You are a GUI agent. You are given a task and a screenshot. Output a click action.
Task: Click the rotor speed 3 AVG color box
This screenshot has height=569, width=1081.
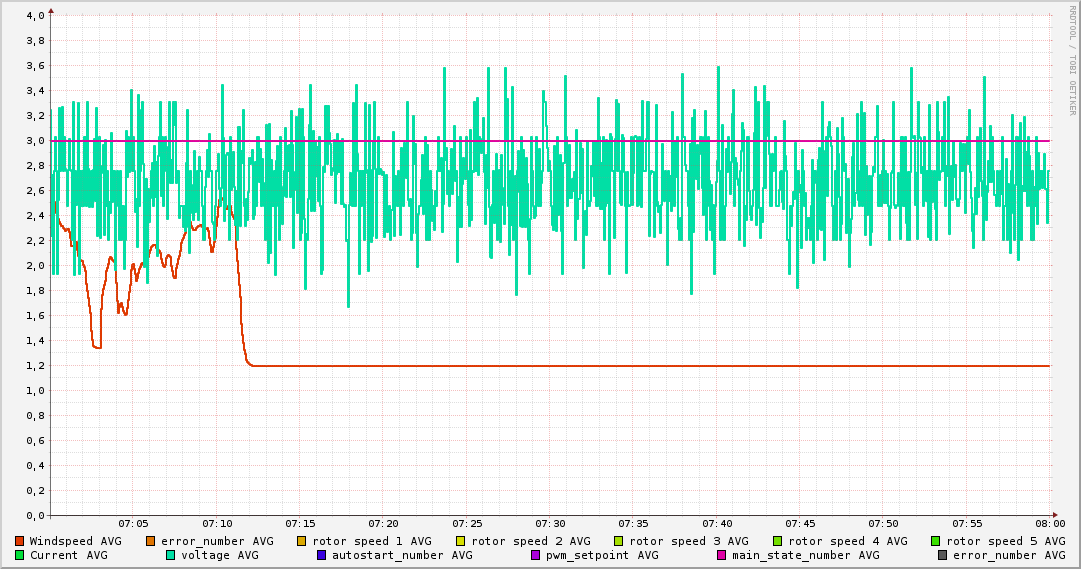619,541
